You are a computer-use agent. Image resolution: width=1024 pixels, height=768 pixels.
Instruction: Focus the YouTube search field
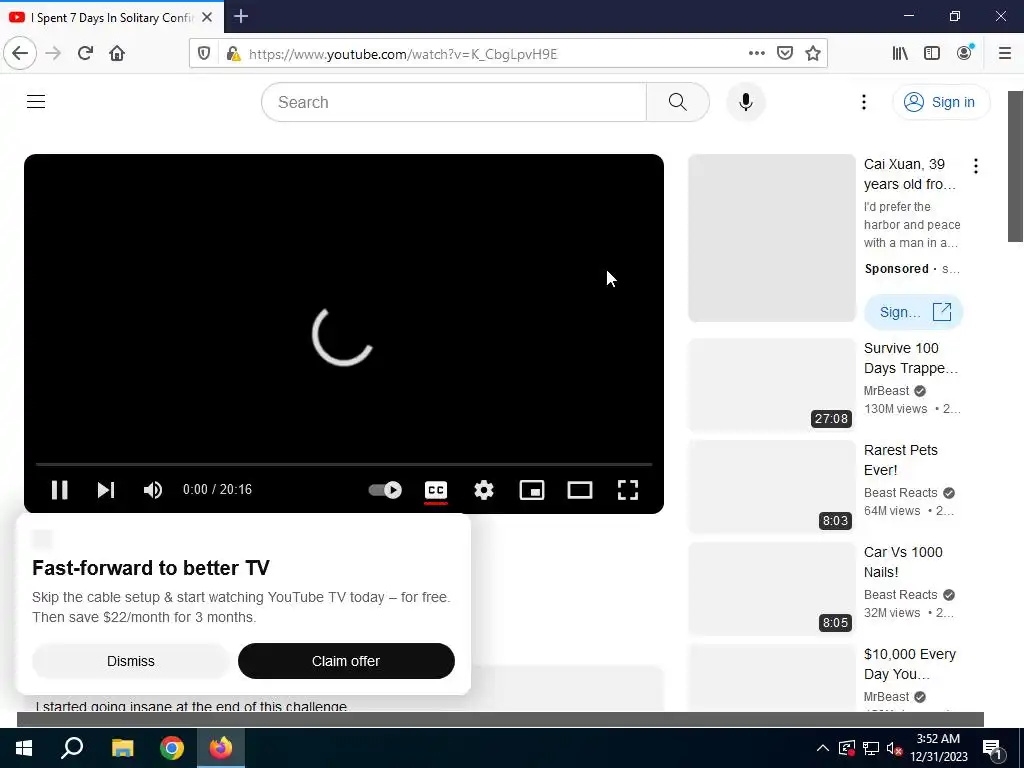pyautogui.click(x=454, y=102)
